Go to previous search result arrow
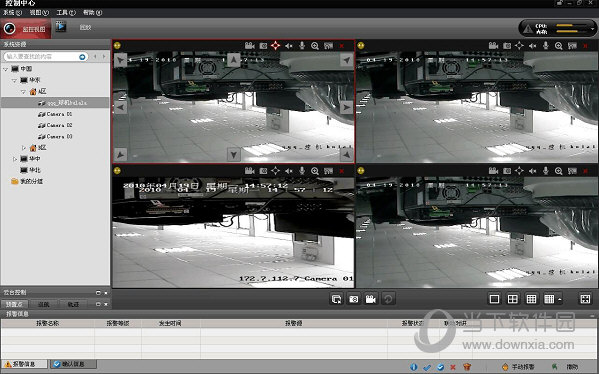This screenshot has width=599, height=374. (95, 57)
